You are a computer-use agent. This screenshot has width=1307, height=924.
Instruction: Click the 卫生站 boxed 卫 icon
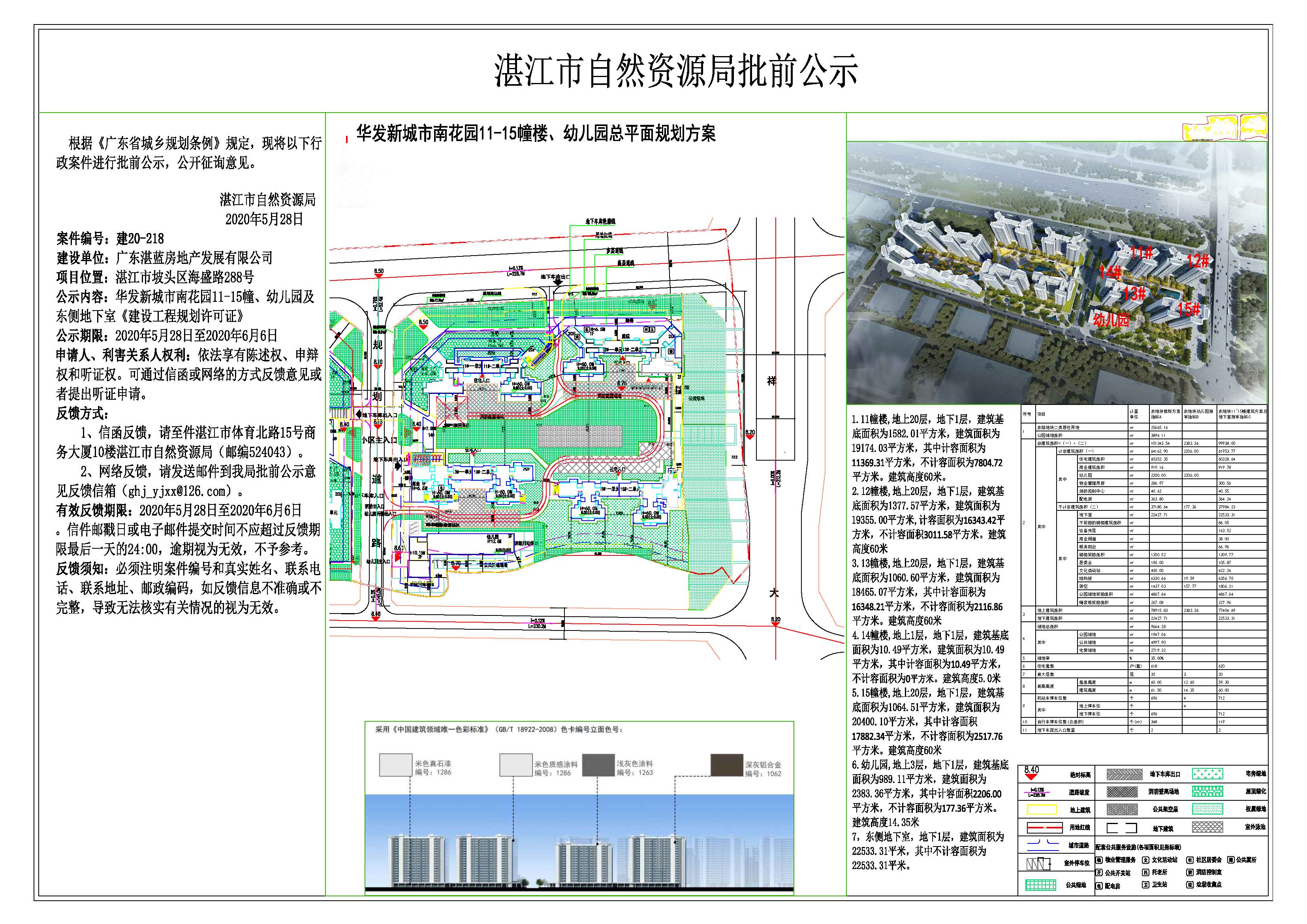pos(1146,885)
